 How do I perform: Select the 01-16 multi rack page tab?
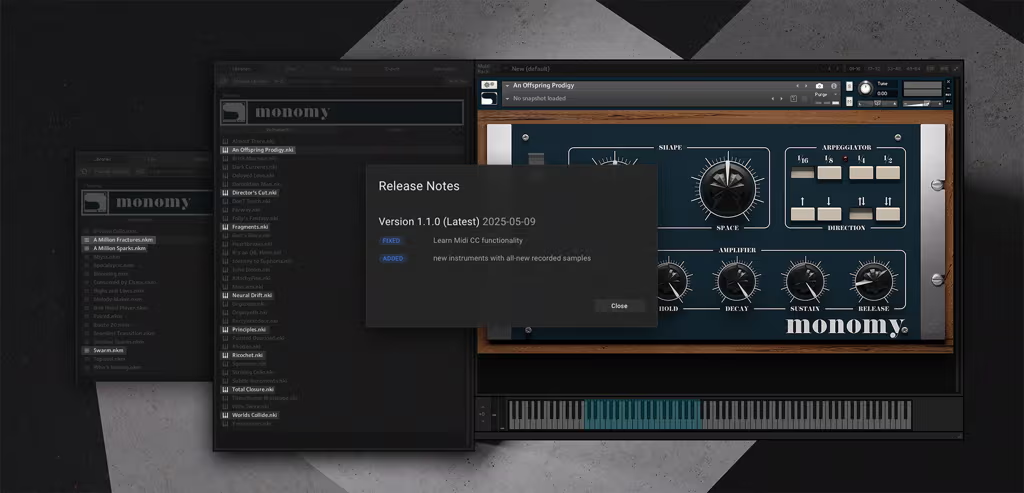[855, 69]
